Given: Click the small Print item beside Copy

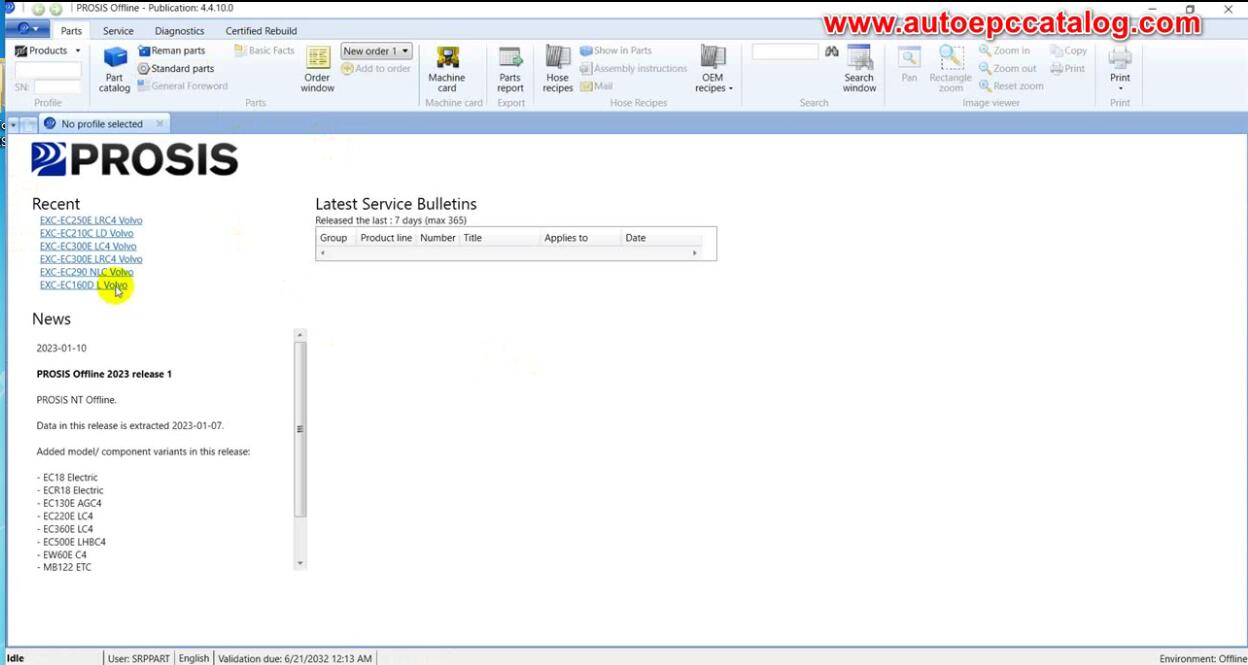Looking at the screenshot, I should [x=1067, y=69].
